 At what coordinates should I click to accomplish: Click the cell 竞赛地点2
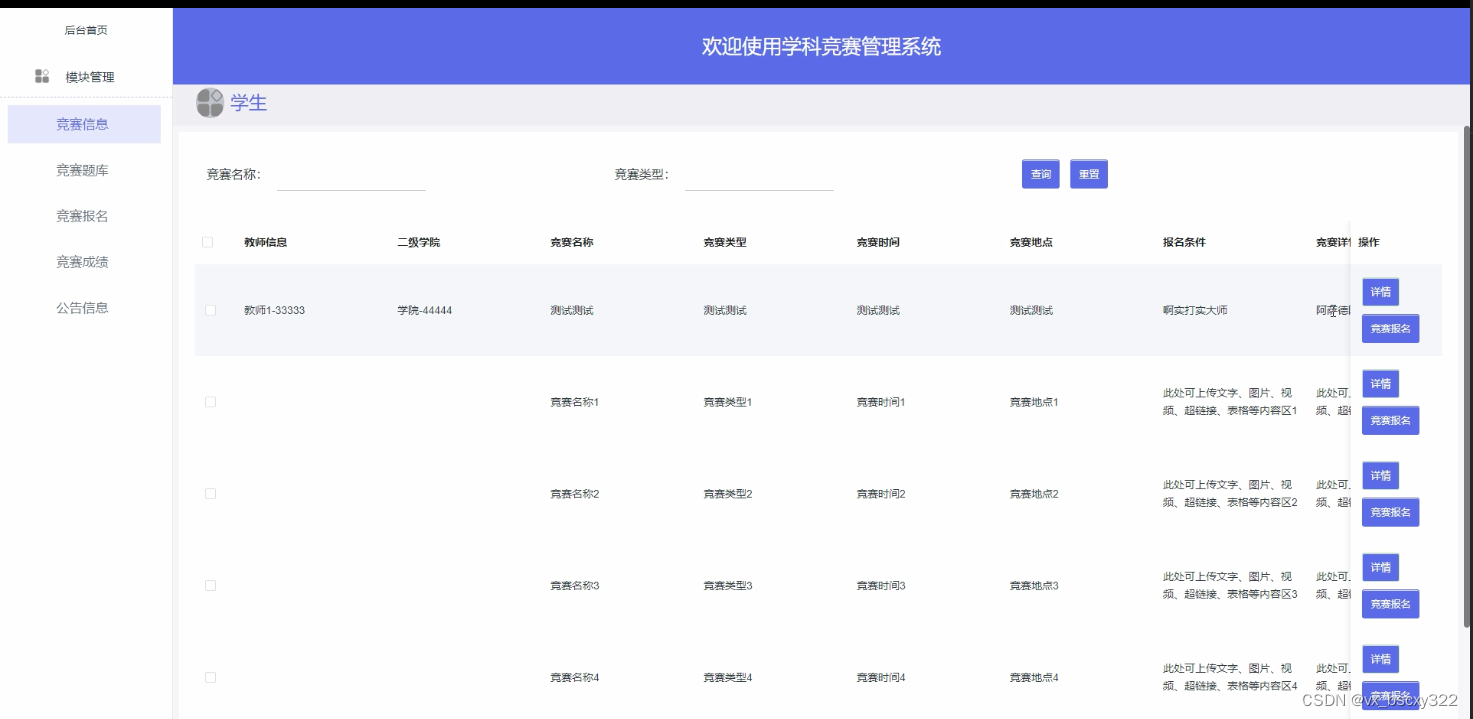pos(1034,494)
